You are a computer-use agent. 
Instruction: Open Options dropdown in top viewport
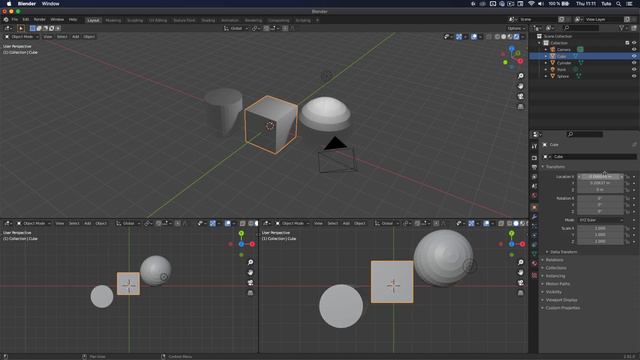[x=516, y=28]
